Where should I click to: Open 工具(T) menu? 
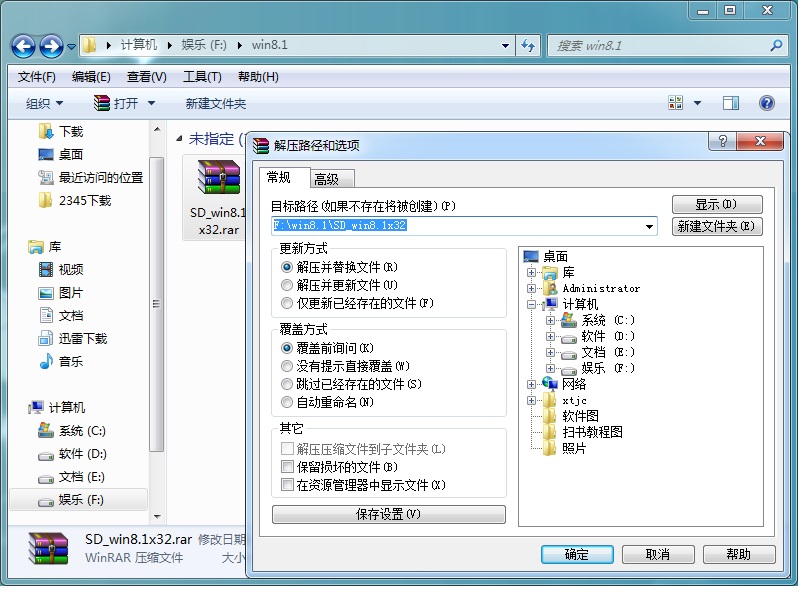(x=202, y=77)
